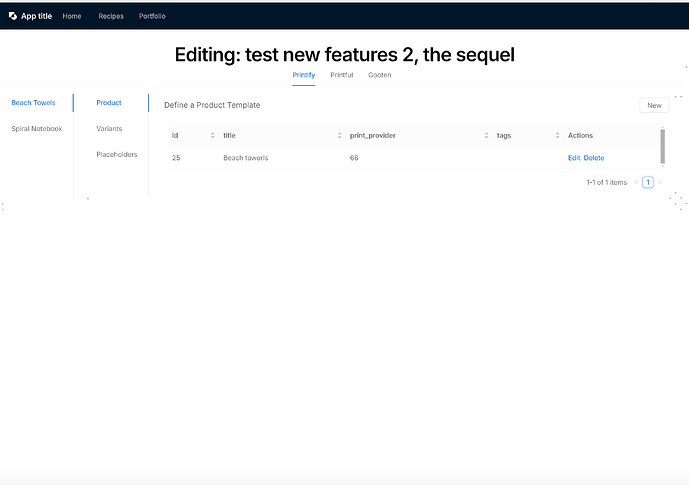This screenshot has height=485, width=689.
Task: Click the App title logo icon
Action: click(13, 16)
